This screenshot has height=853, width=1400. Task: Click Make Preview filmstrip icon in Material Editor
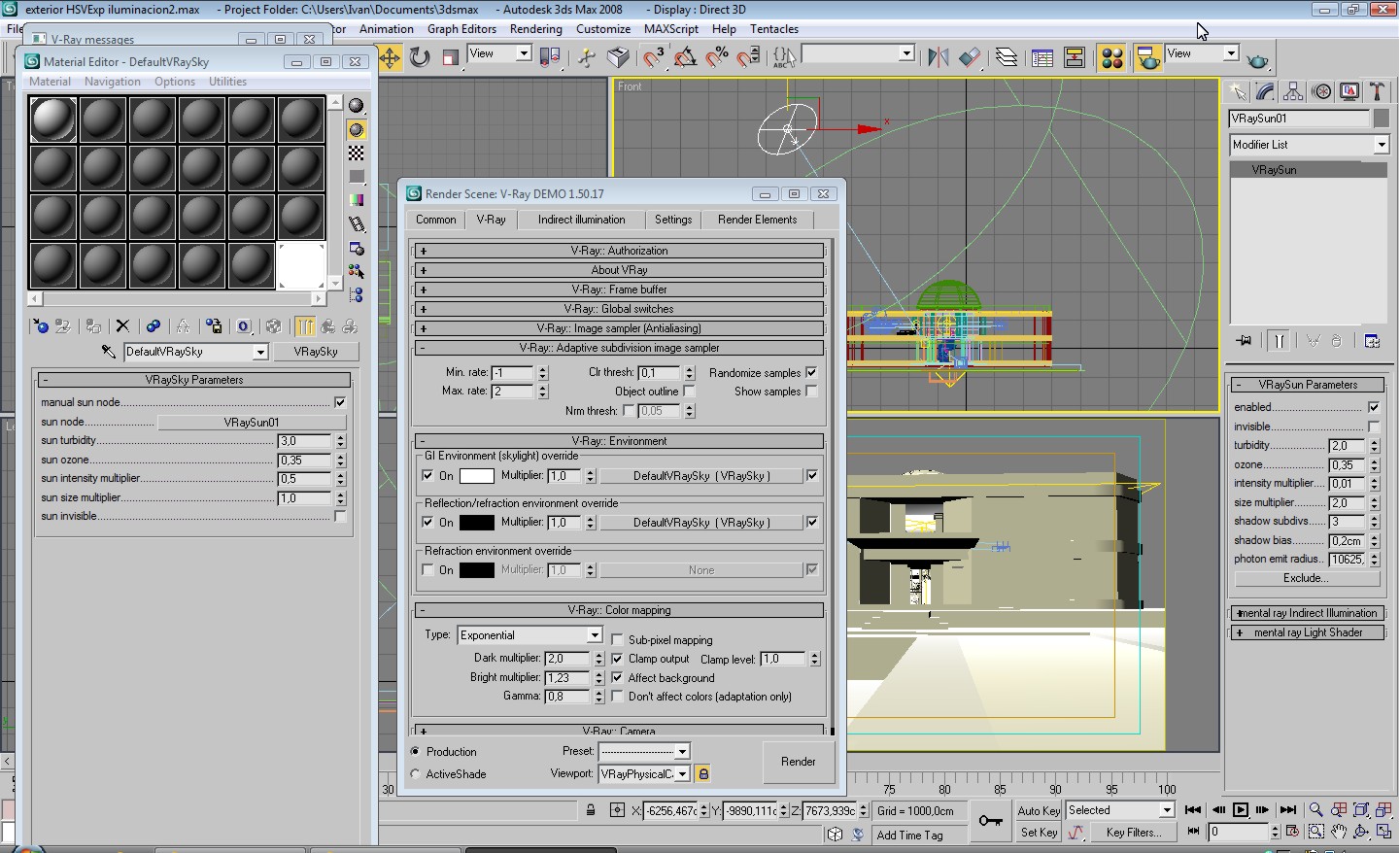point(357,224)
